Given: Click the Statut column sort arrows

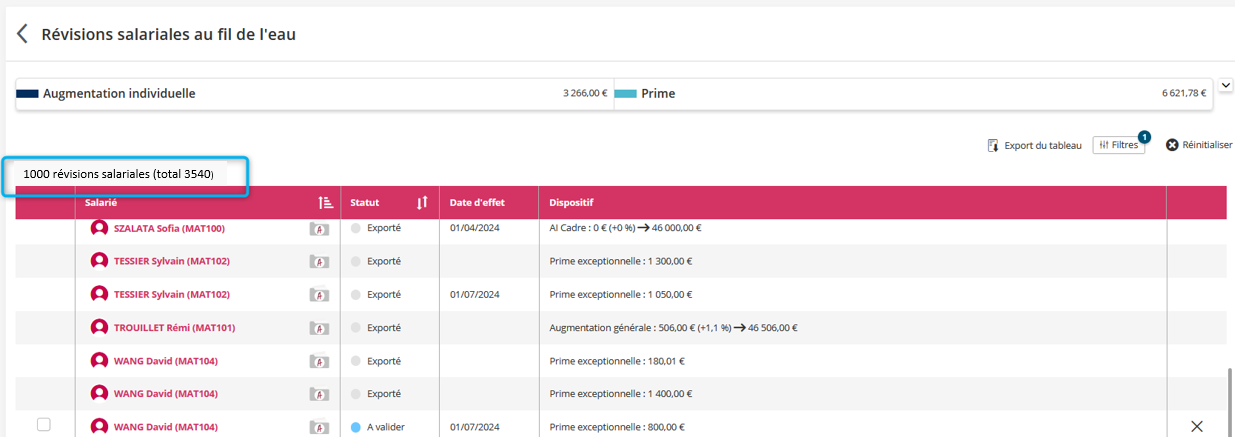Looking at the screenshot, I should 422,203.
